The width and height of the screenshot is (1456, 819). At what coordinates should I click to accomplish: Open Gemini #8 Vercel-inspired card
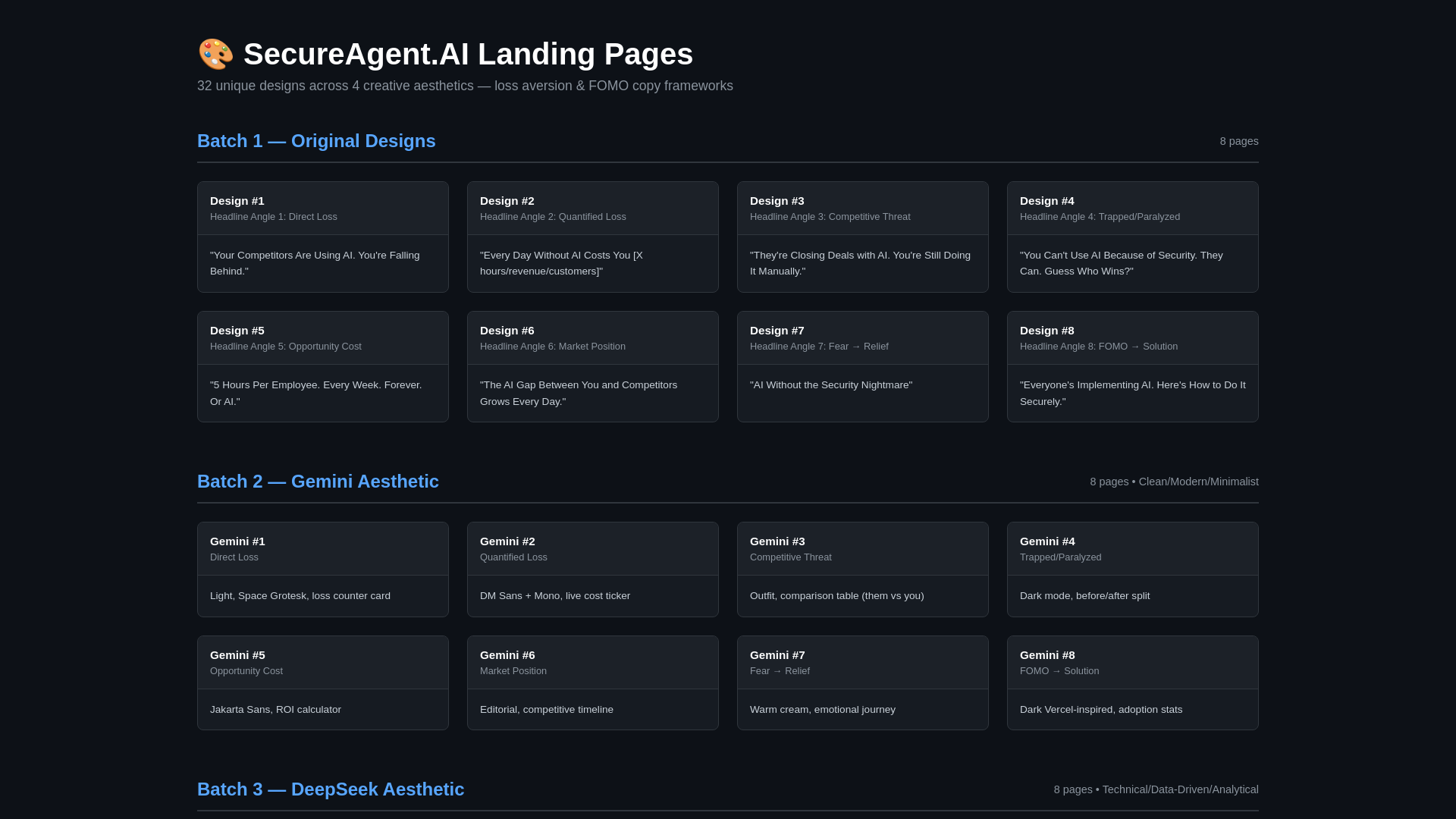tap(1132, 682)
